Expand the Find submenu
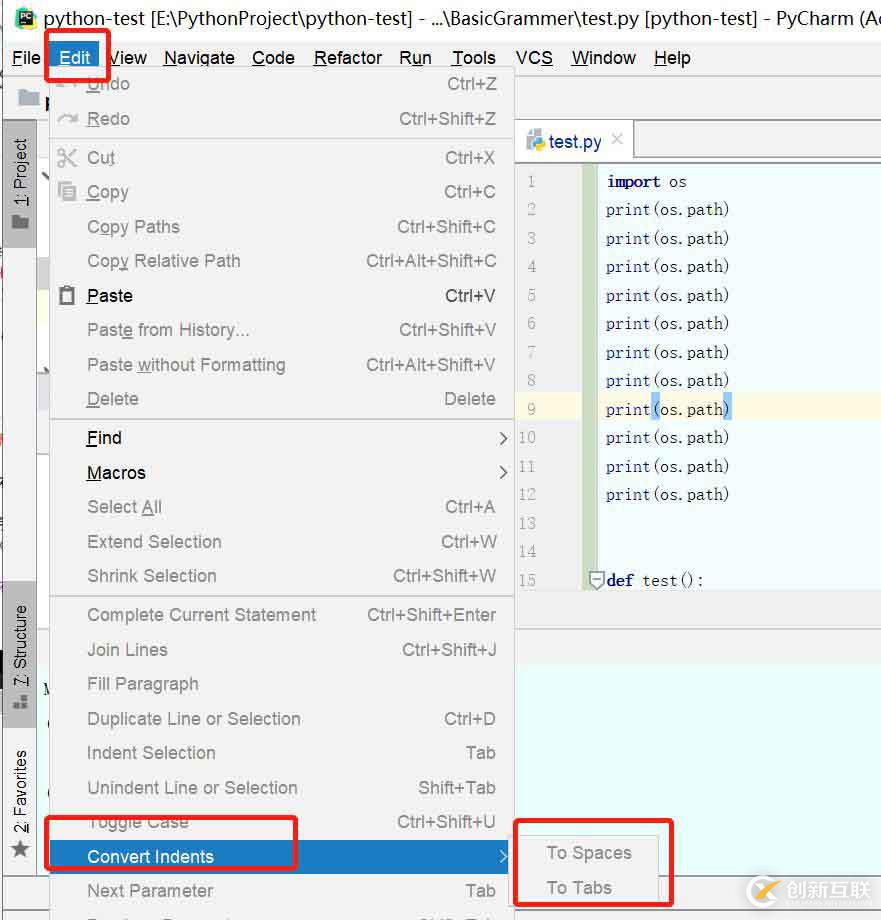 pos(282,438)
